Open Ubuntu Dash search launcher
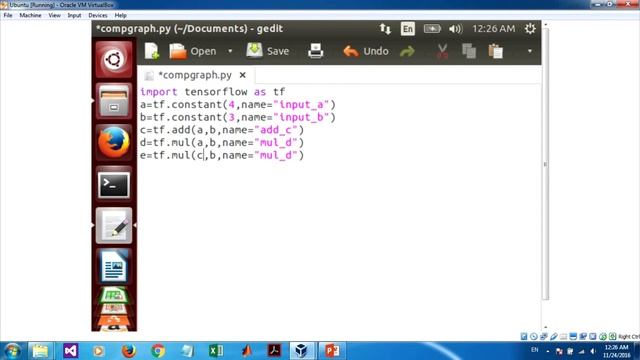The height and width of the screenshot is (360, 640). tap(114, 60)
